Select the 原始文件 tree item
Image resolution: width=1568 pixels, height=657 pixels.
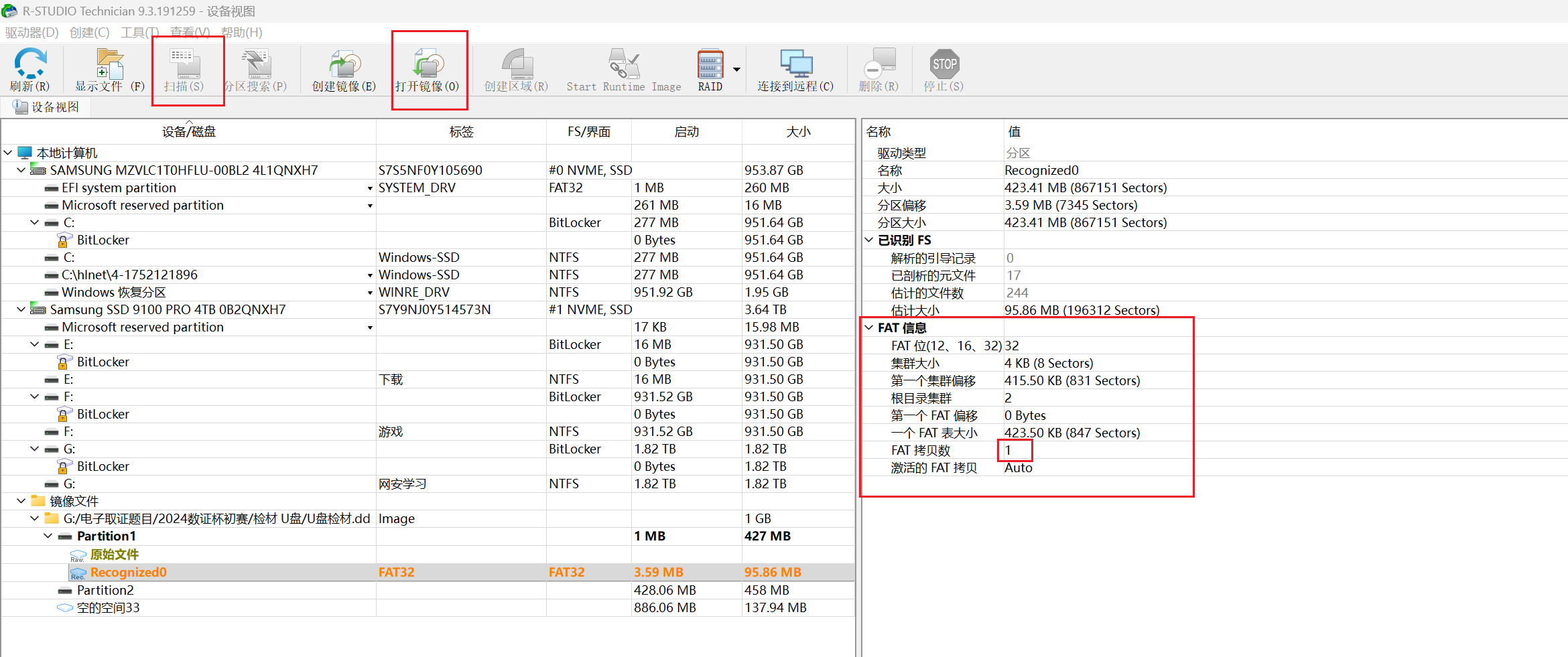point(114,555)
